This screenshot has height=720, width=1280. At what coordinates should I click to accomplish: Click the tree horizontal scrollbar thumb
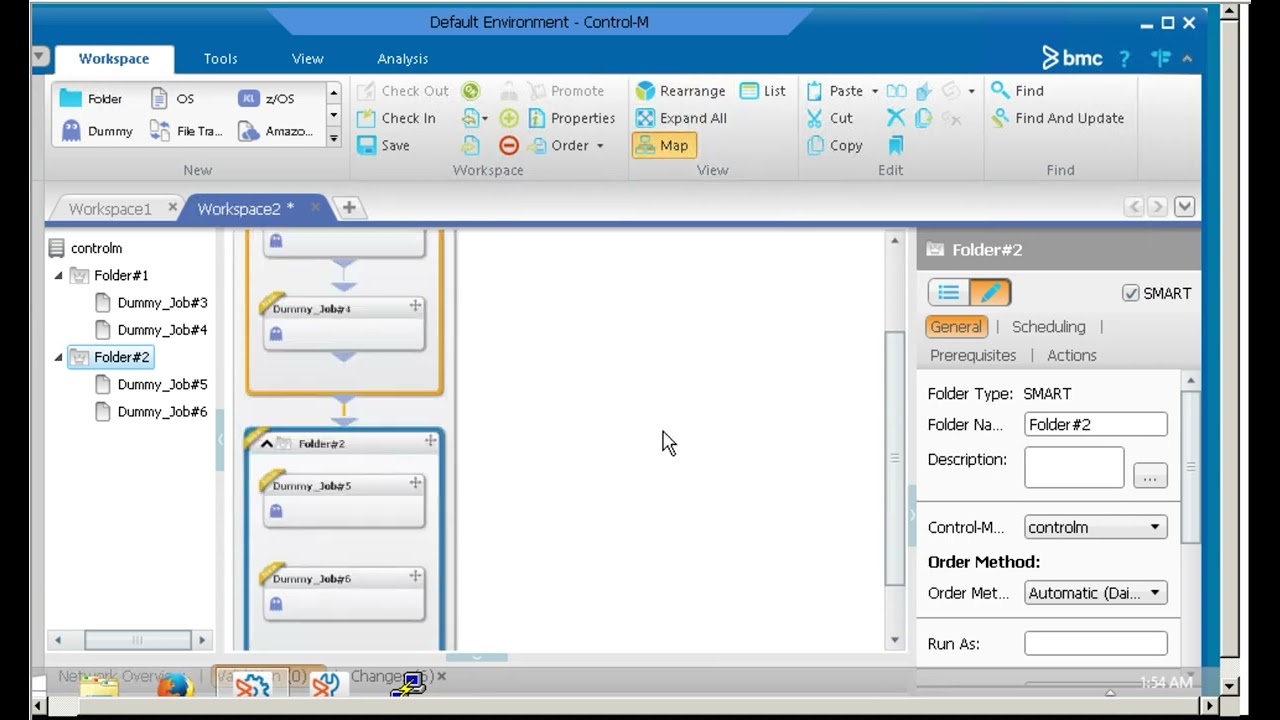[137, 640]
